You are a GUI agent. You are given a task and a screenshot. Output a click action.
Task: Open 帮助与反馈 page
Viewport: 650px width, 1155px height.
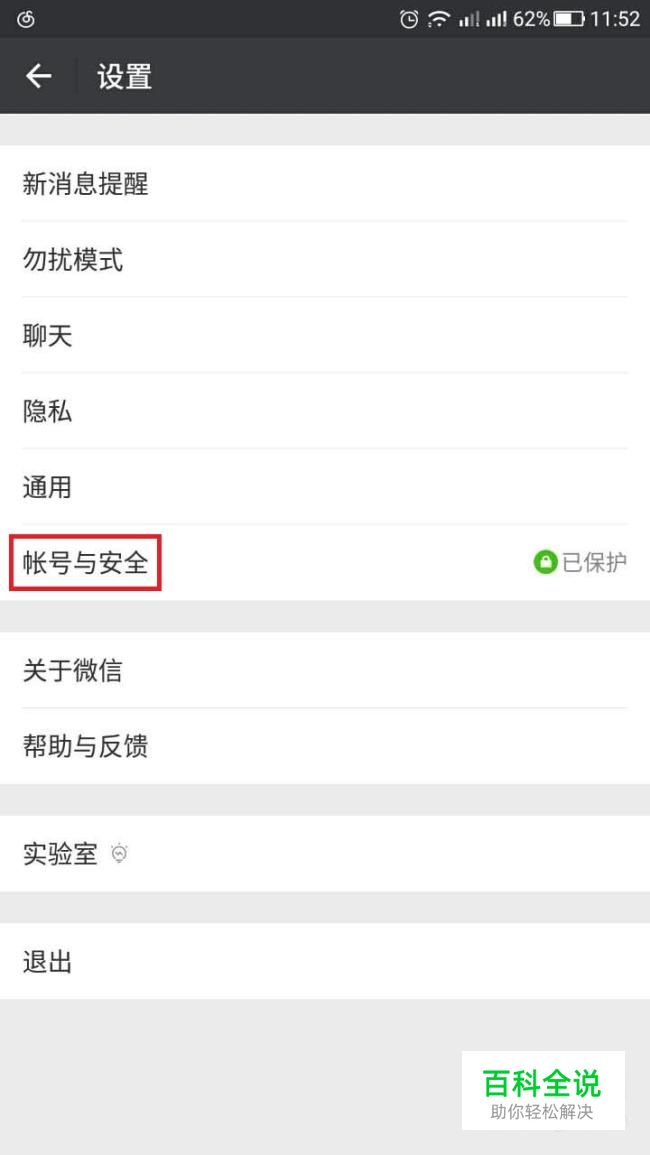click(x=325, y=746)
